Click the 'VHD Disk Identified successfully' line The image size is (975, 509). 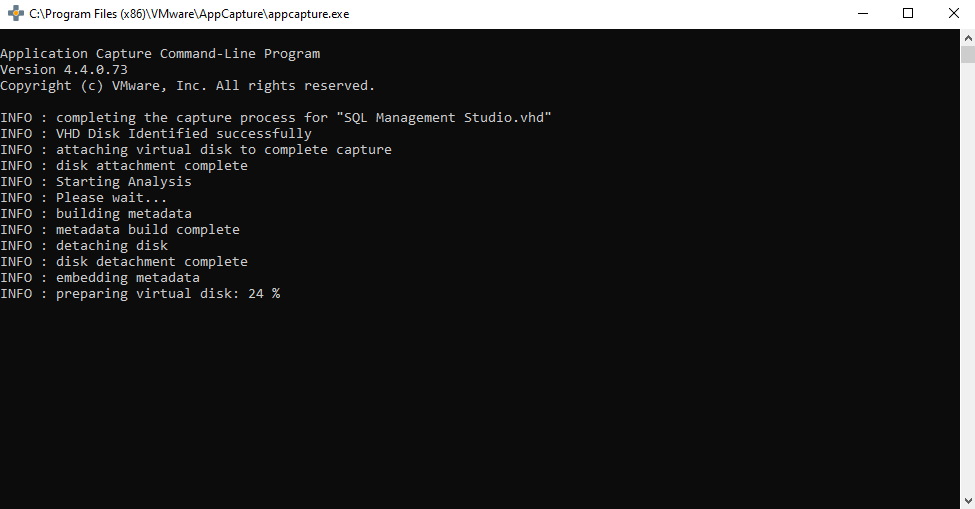[x=155, y=134]
